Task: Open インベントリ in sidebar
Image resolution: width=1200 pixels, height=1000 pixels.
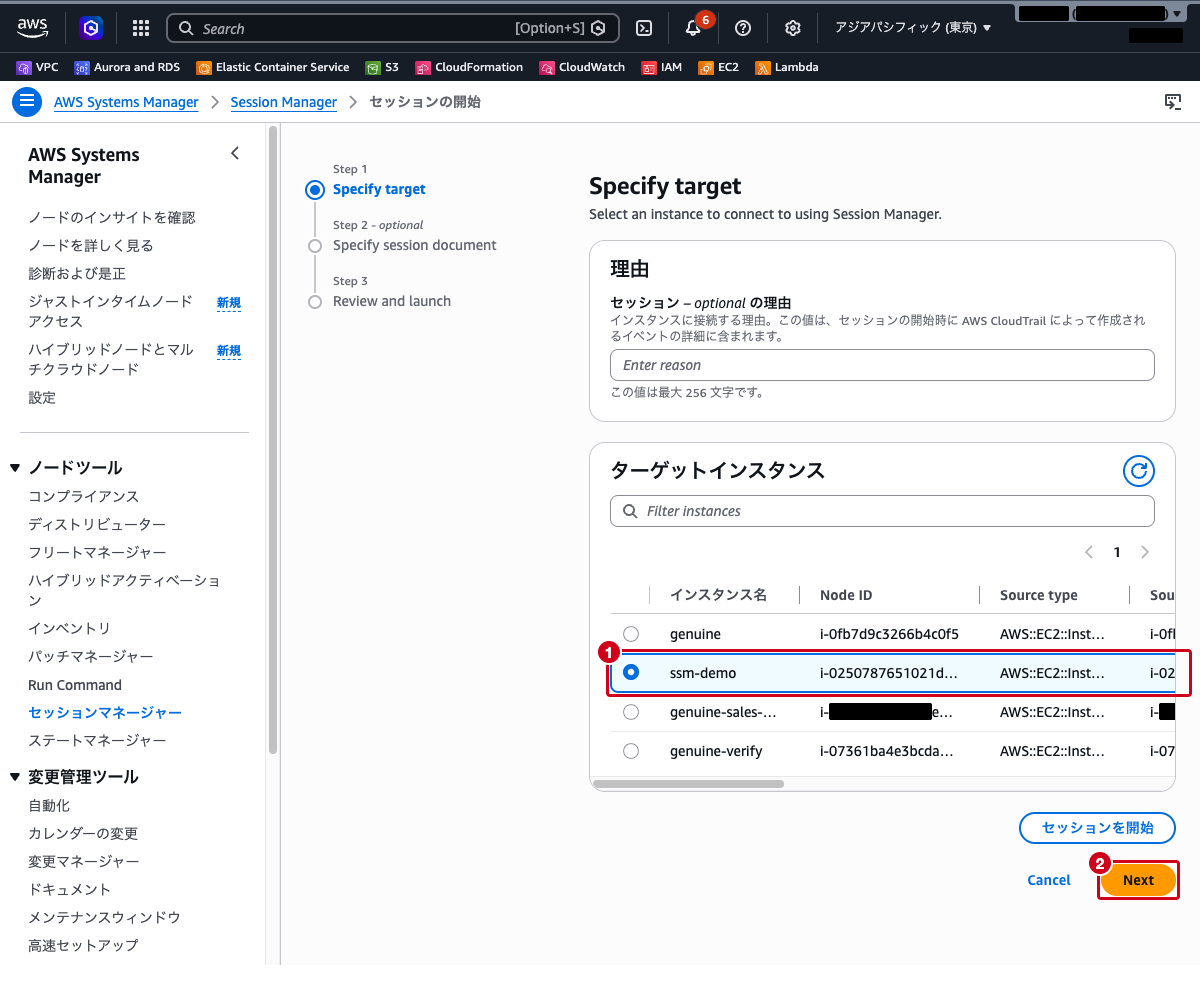Action: click(x=70, y=628)
